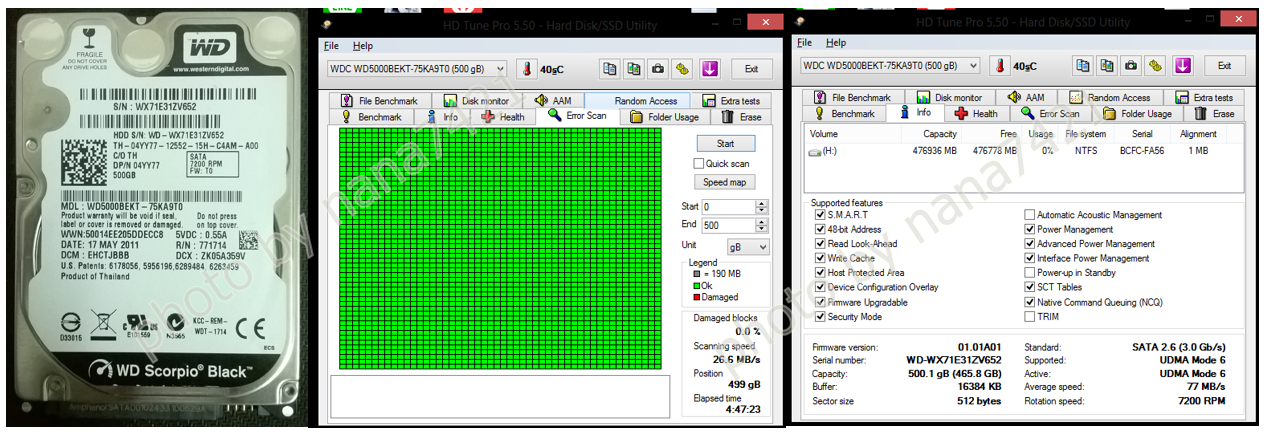Click Erase trash can icon in Info window

click(x=1201, y=114)
